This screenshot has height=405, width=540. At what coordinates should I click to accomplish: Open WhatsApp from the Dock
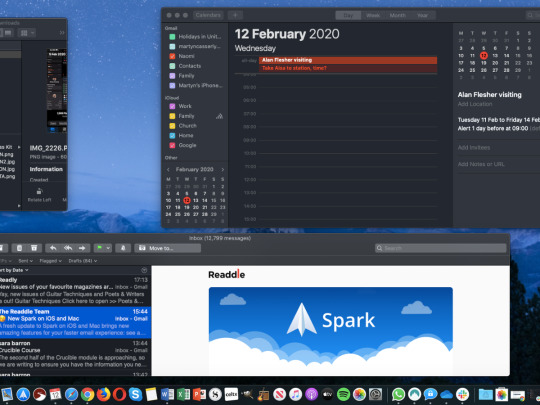click(x=398, y=394)
